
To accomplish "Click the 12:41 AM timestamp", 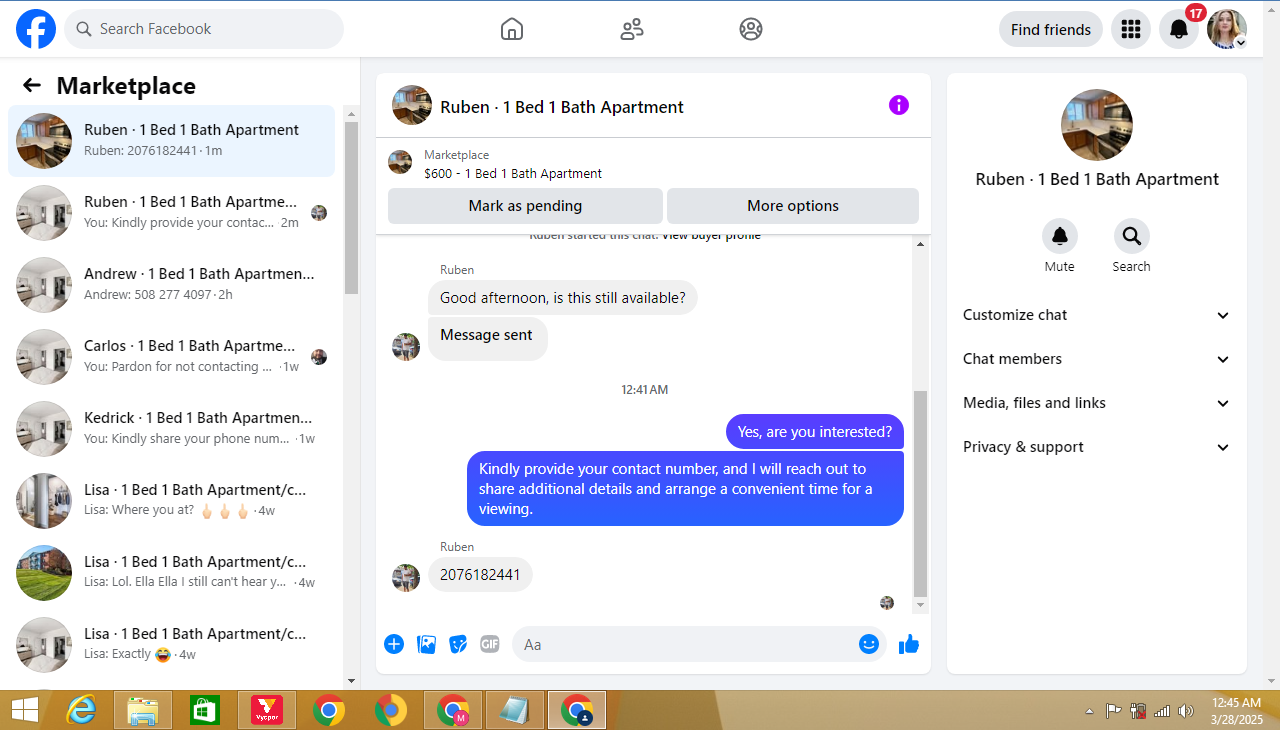I will (x=645, y=389).
